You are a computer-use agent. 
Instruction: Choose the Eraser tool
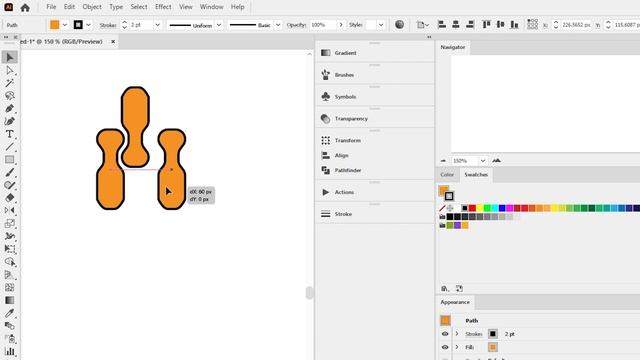[x=10, y=198]
